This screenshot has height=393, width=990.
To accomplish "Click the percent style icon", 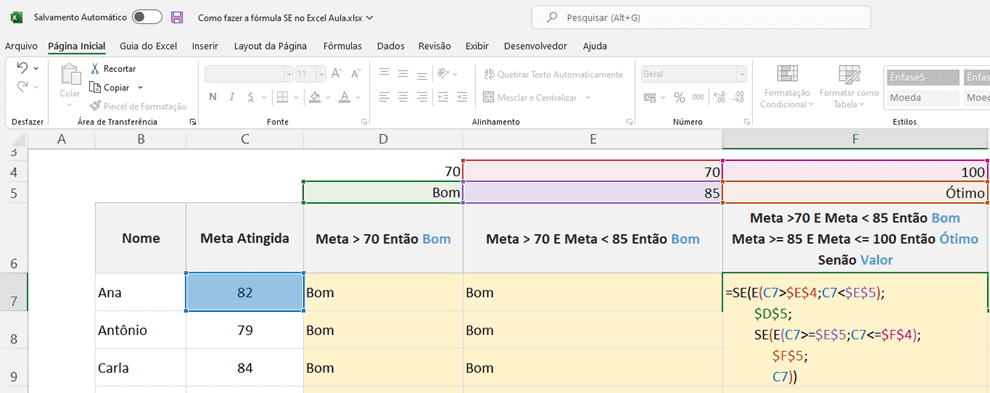I will point(679,97).
